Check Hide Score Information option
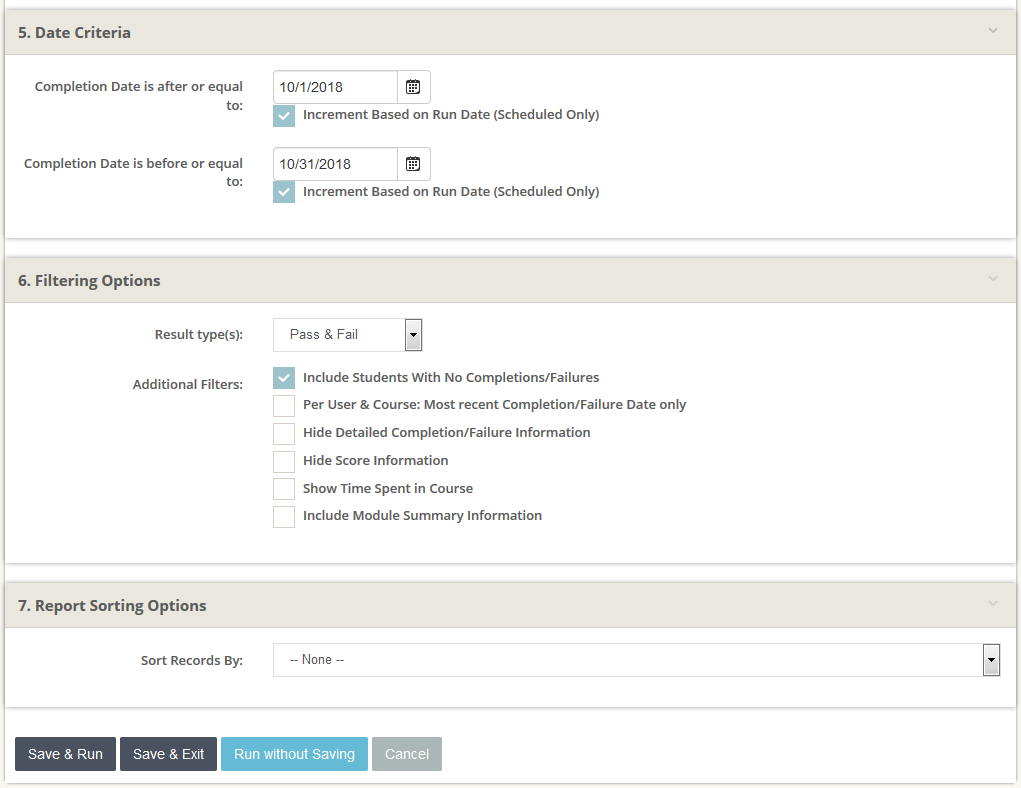Screen dimensions: 1021x788 [x=284, y=461]
